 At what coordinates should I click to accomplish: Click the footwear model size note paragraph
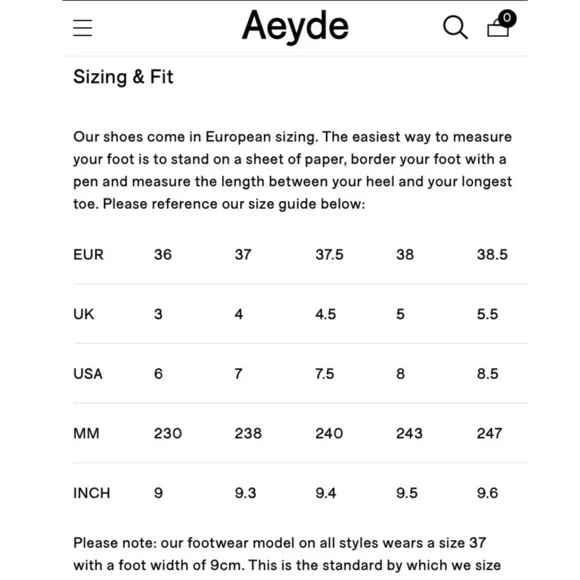287,554
